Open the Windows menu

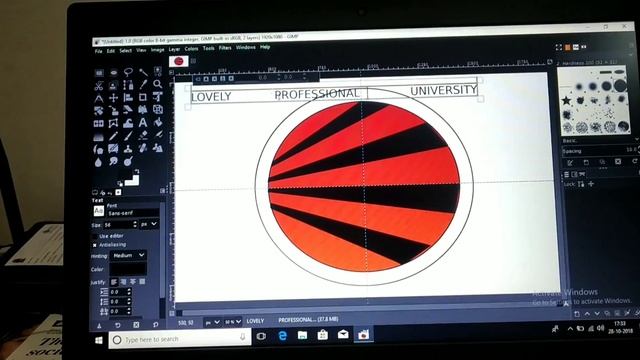click(246, 47)
